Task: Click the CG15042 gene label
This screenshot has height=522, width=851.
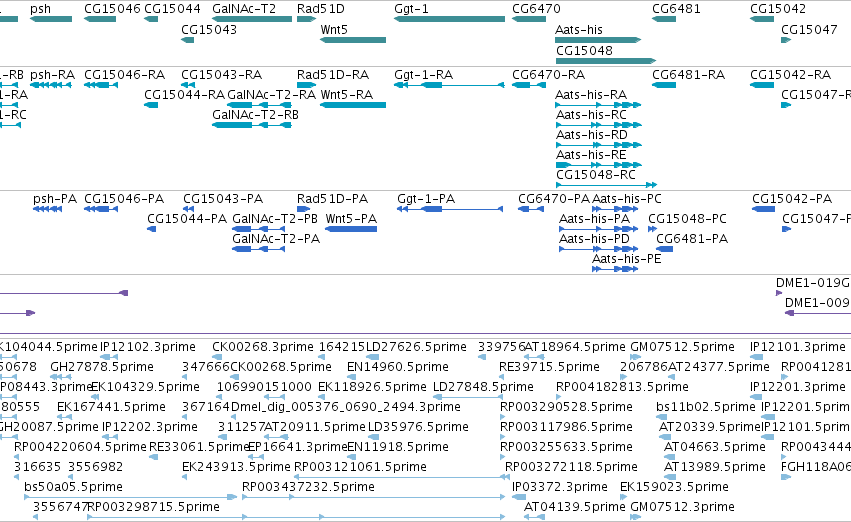Action: [778, 9]
